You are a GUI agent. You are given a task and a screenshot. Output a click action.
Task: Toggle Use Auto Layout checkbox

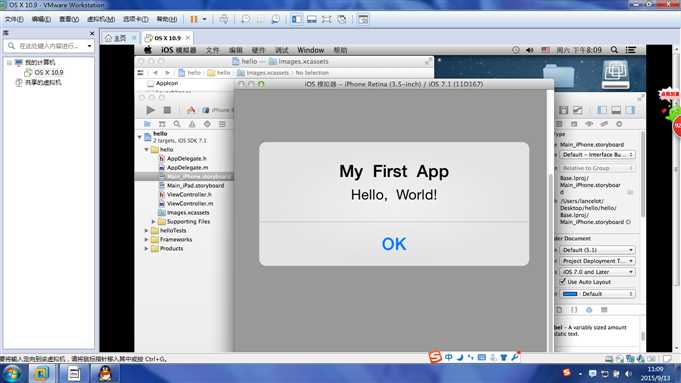[x=563, y=282]
